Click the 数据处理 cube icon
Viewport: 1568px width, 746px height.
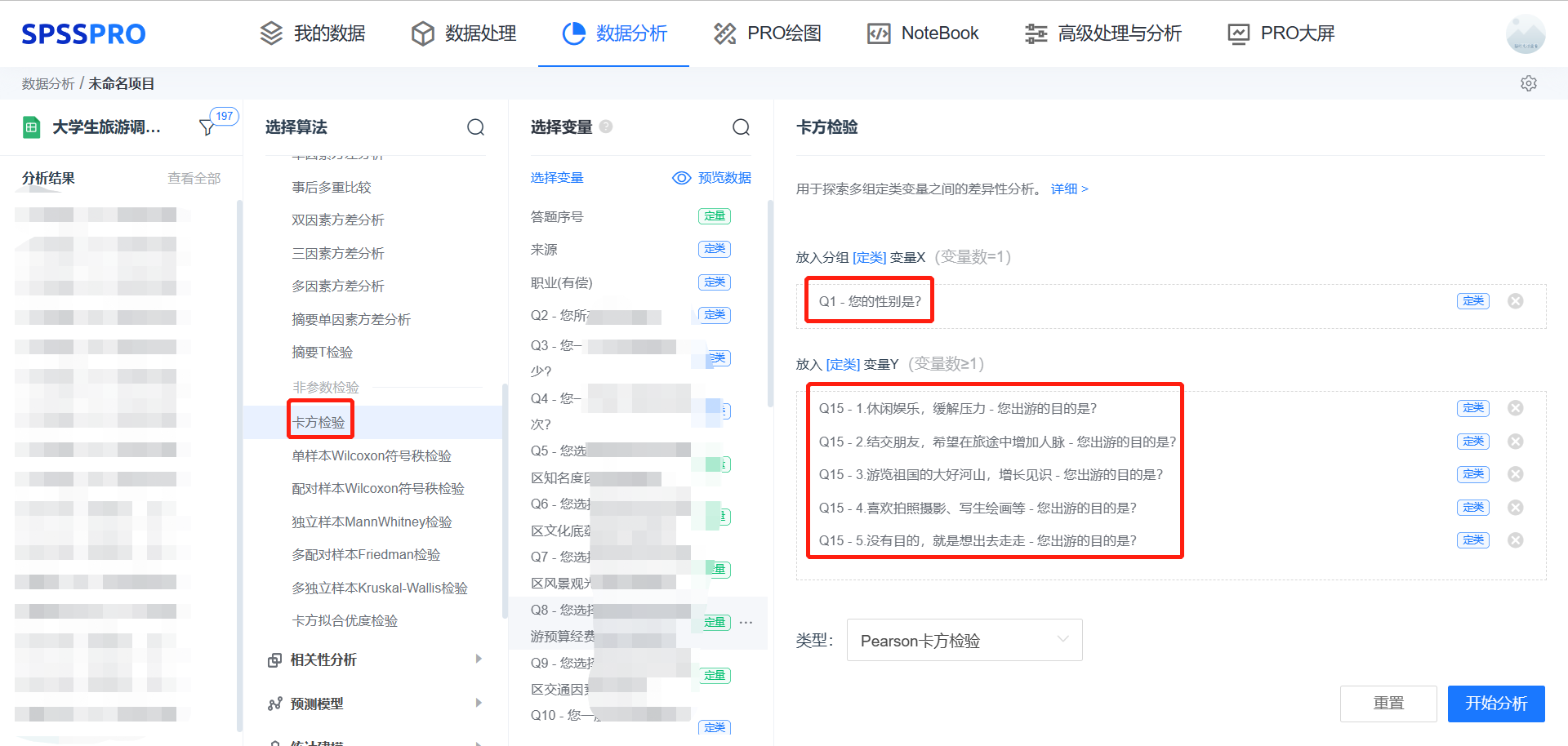pos(423,33)
